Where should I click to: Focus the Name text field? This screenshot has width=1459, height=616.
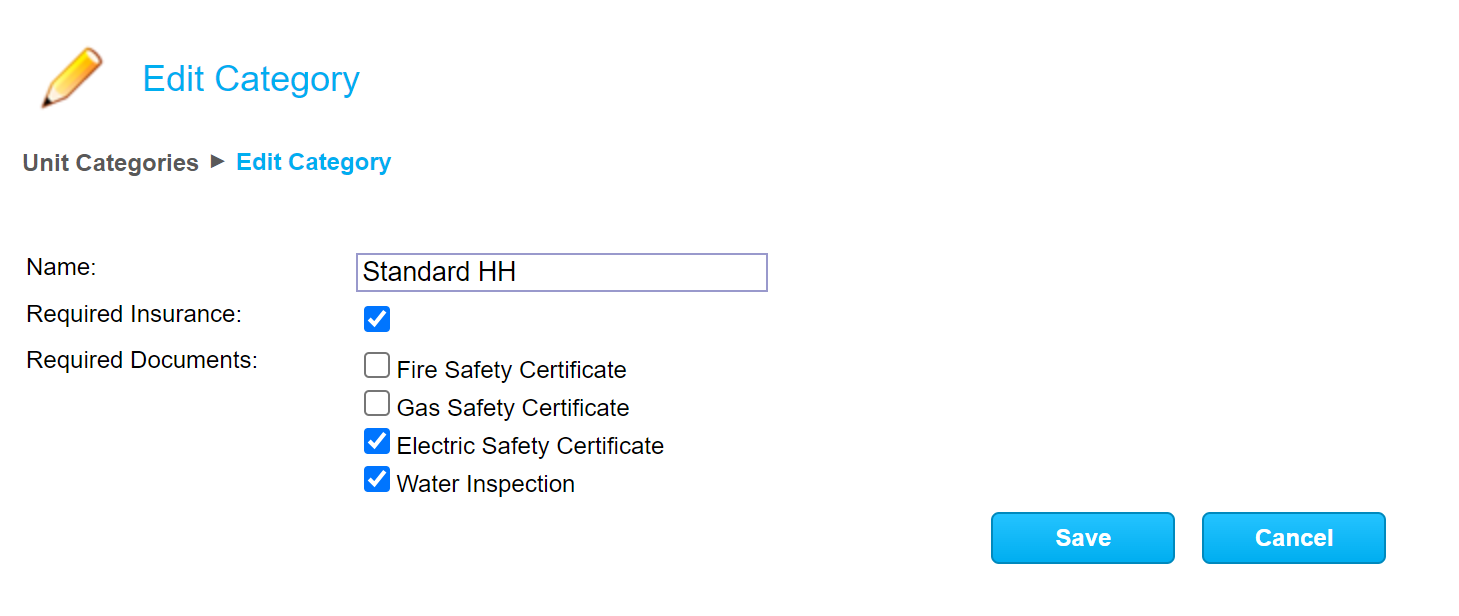(x=561, y=272)
